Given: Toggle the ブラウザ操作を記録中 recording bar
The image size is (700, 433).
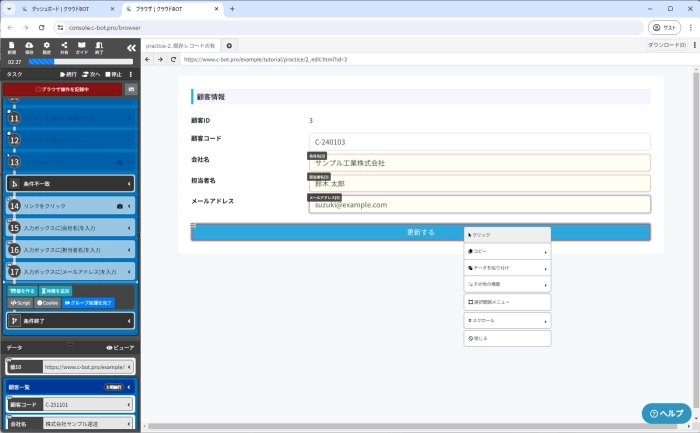Looking at the screenshot, I should 62,89.
